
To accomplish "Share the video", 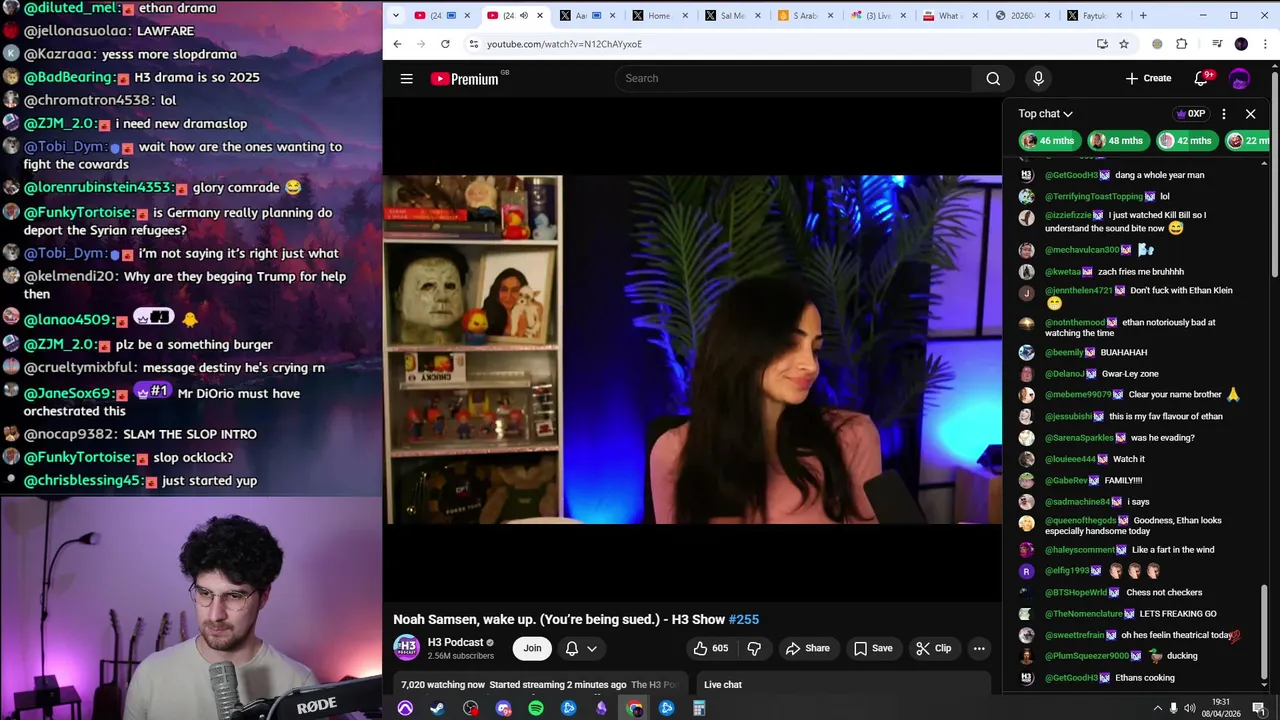I will pos(807,648).
